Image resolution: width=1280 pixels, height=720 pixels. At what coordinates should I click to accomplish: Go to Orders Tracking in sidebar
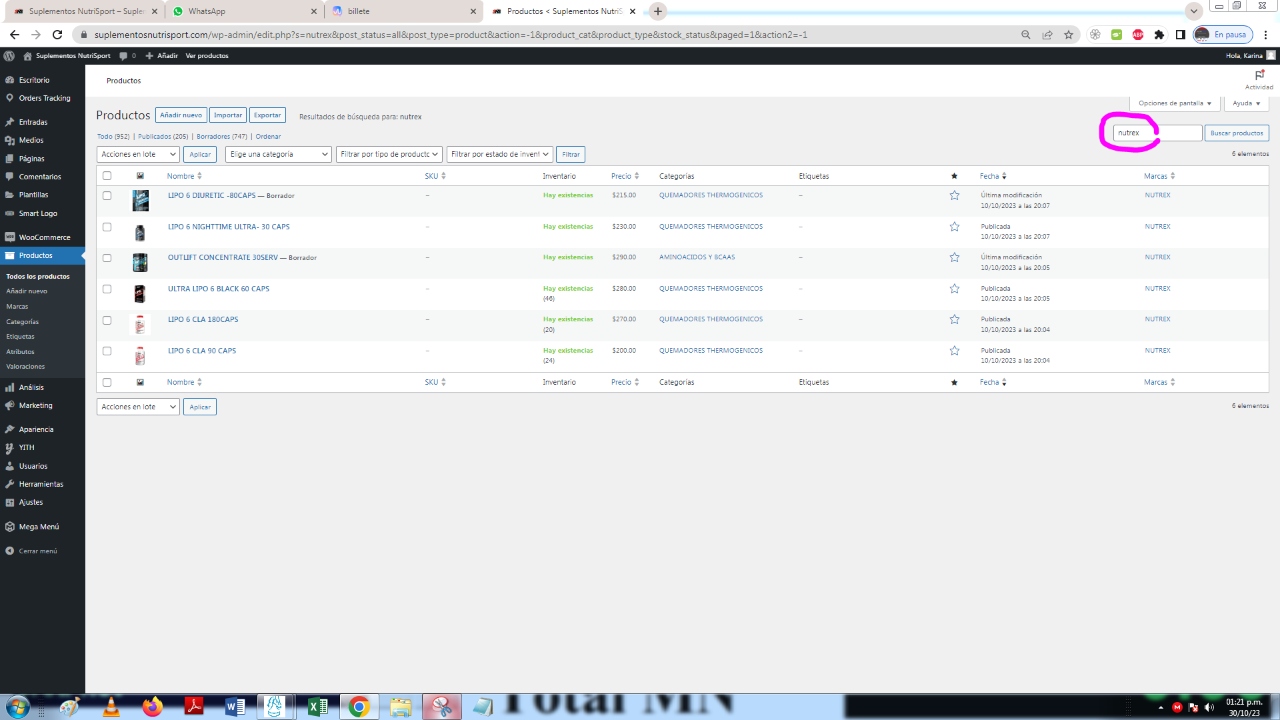click(44, 98)
